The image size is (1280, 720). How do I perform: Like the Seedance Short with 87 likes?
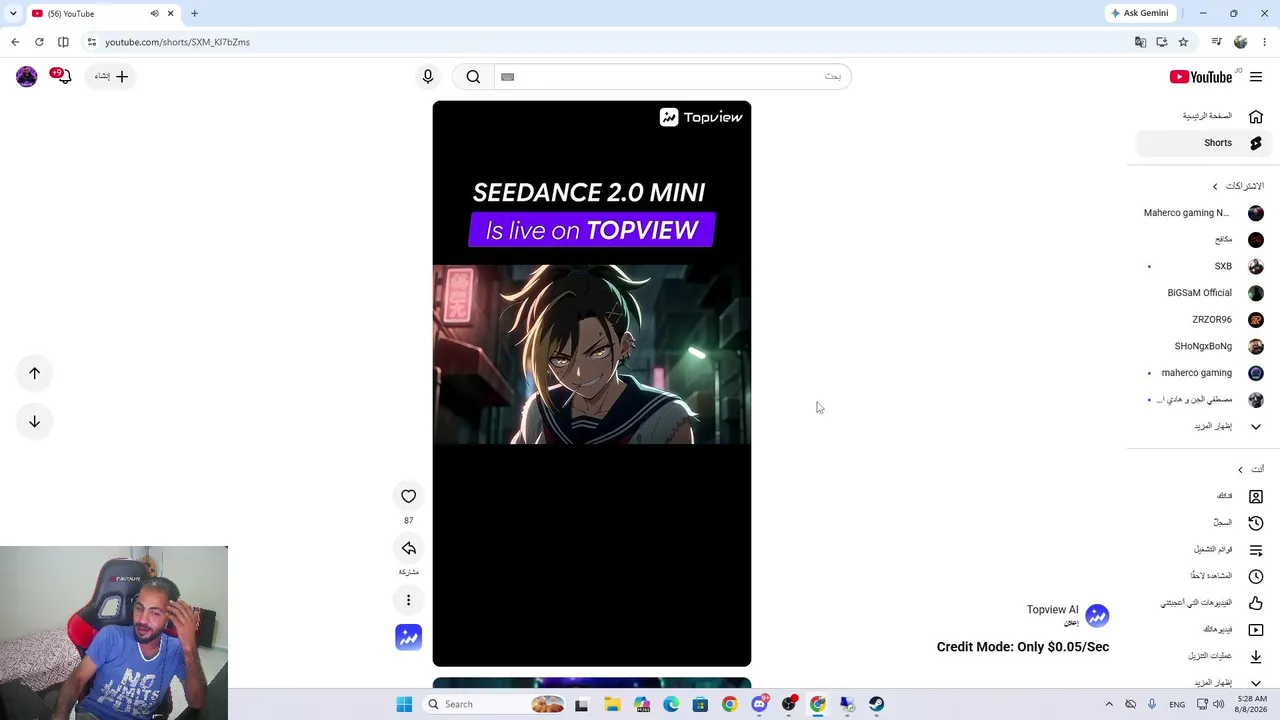pos(408,496)
